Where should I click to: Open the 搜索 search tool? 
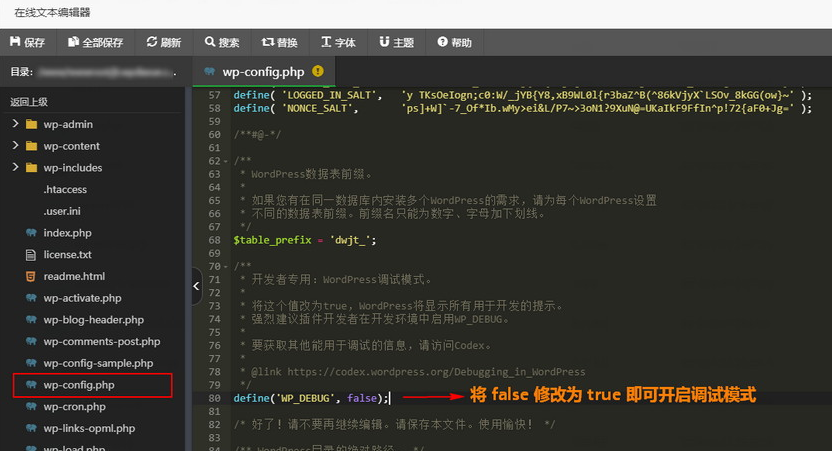click(222, 42)
